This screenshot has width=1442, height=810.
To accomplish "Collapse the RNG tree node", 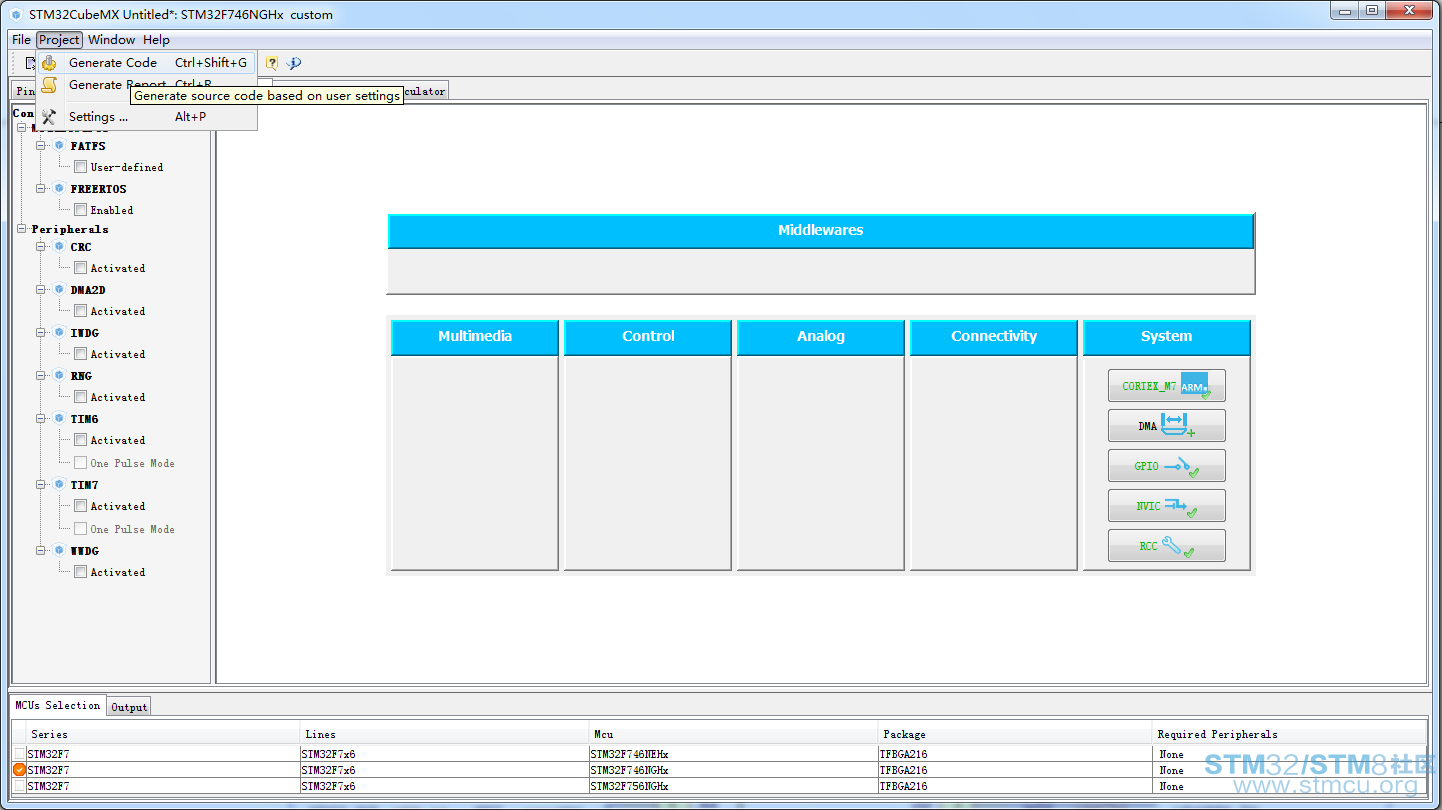I will [42, 376].
